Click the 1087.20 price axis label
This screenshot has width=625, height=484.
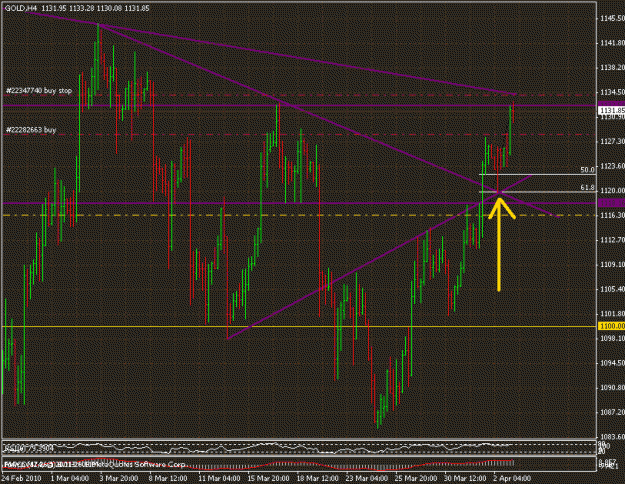click(x=612, y=412)
